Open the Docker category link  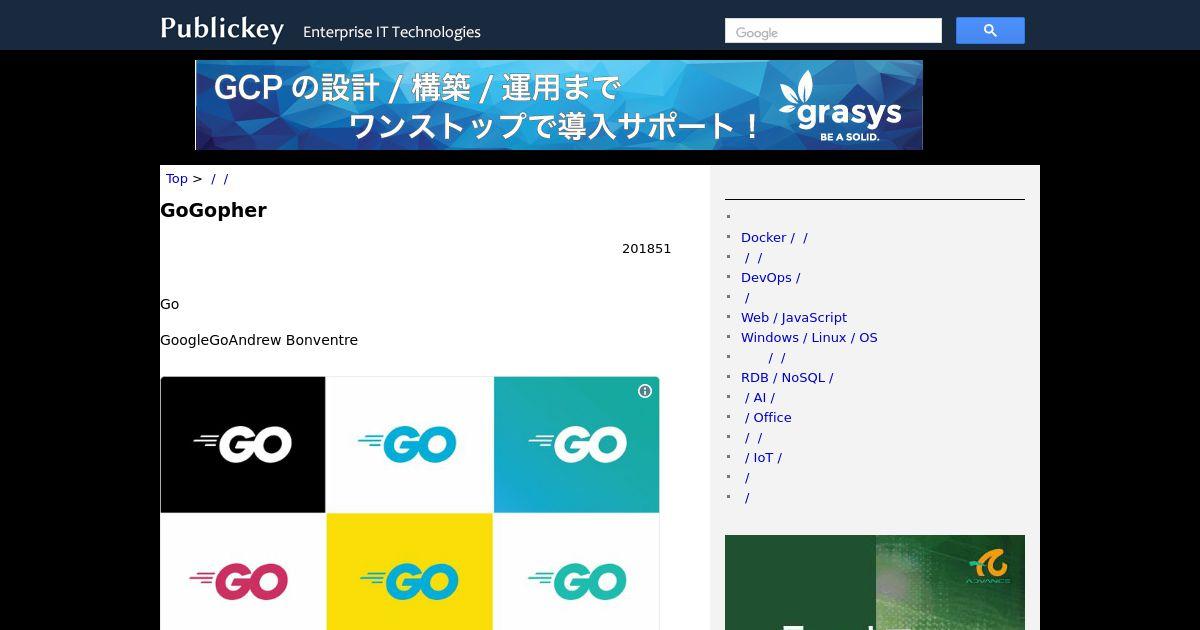pos(774,237)
